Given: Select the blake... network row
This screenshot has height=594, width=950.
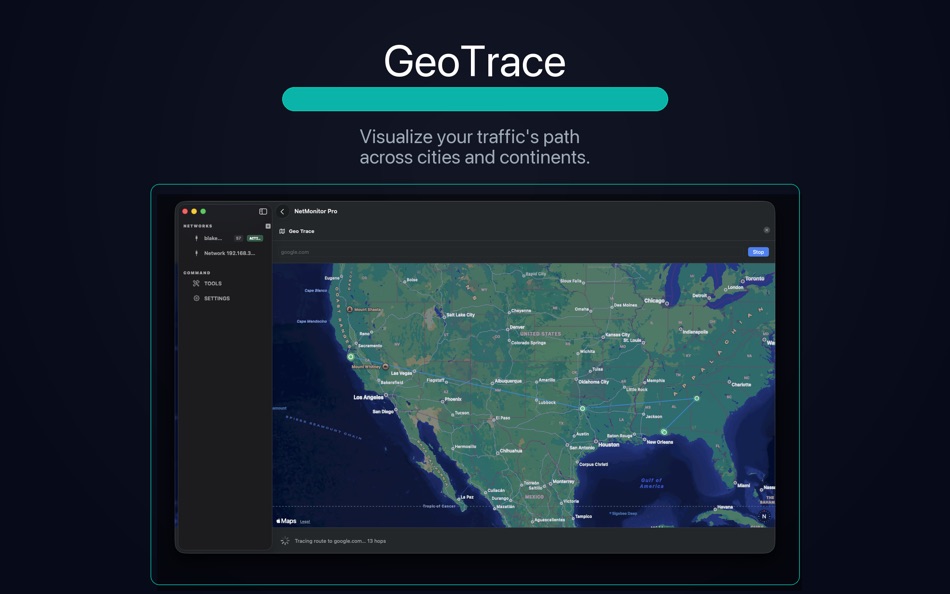Looking at the screenshot, I should click(226, 238).
